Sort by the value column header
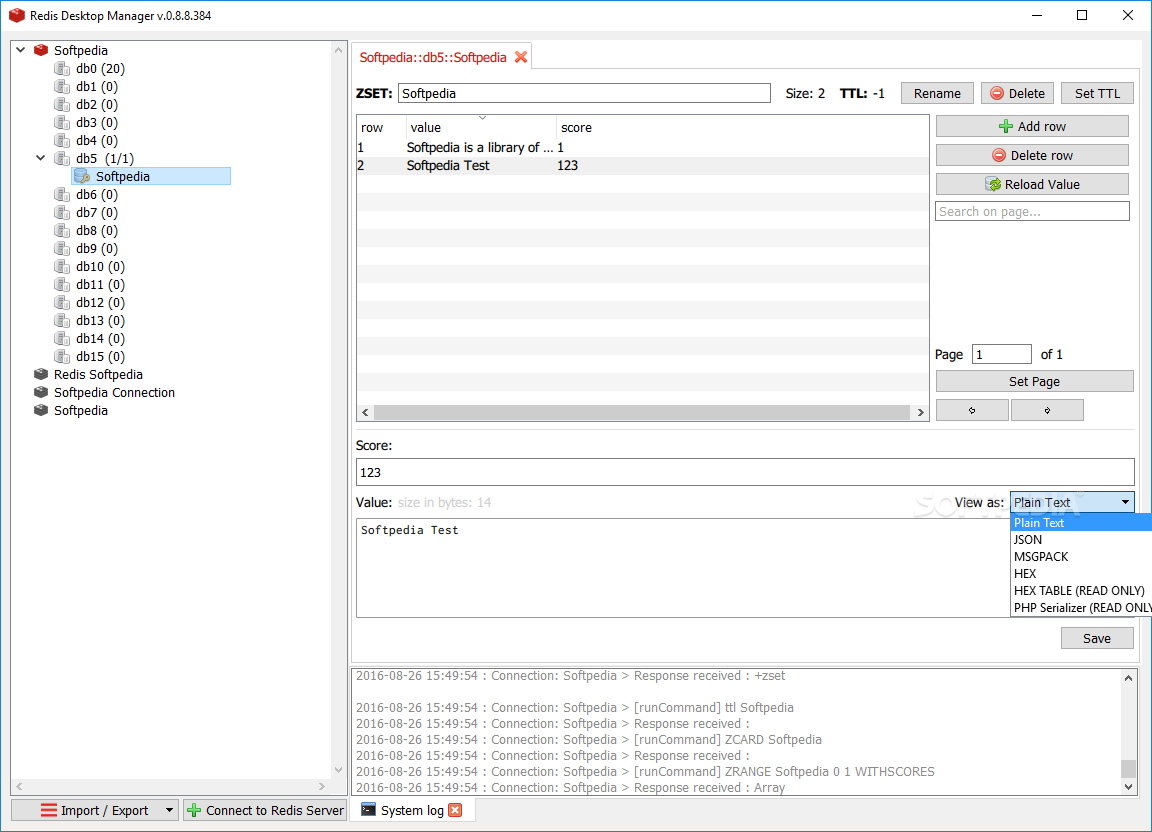 click(x=481, y=127)
